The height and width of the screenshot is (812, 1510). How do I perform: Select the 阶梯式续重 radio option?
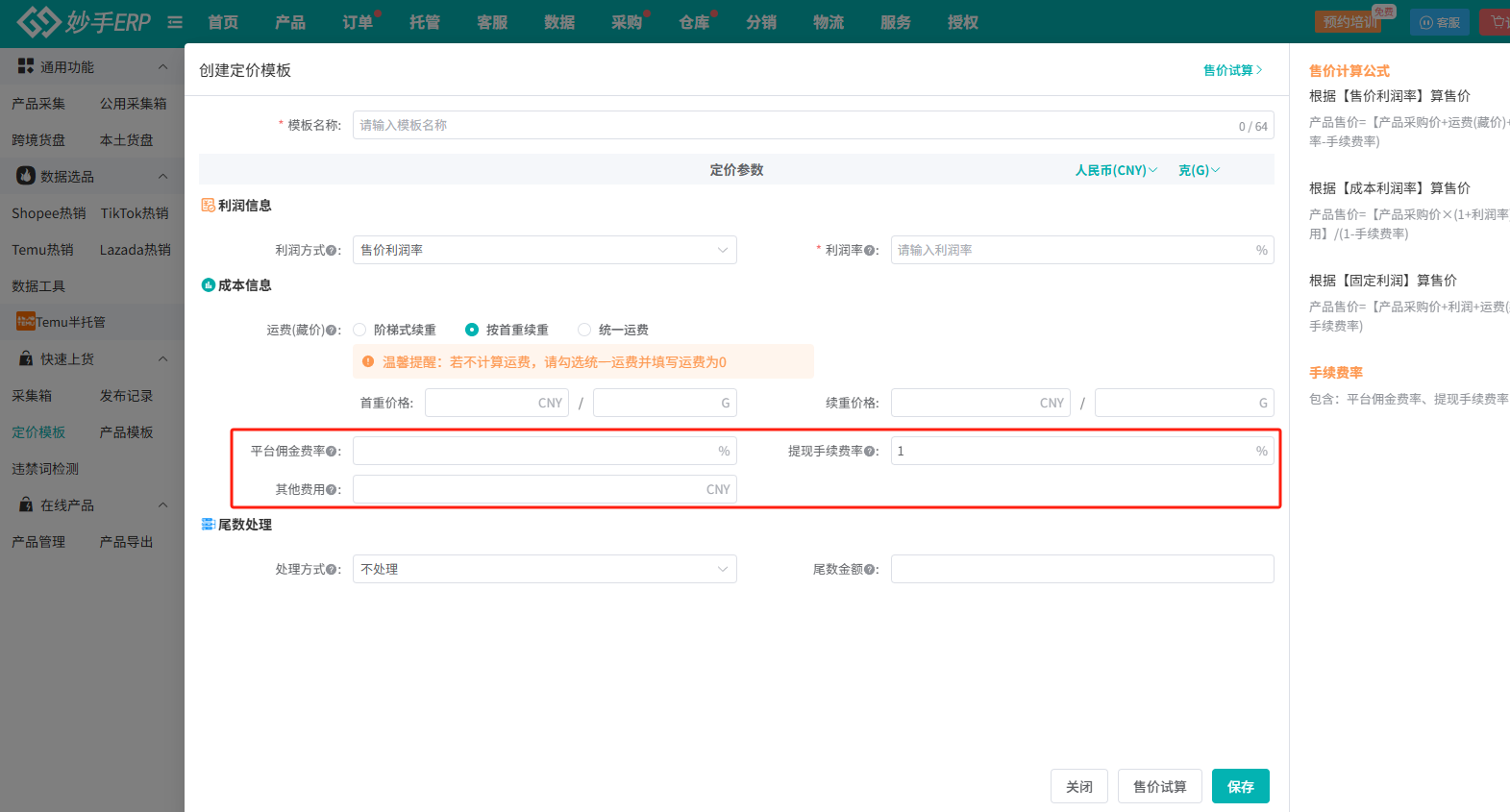point(360,330)
